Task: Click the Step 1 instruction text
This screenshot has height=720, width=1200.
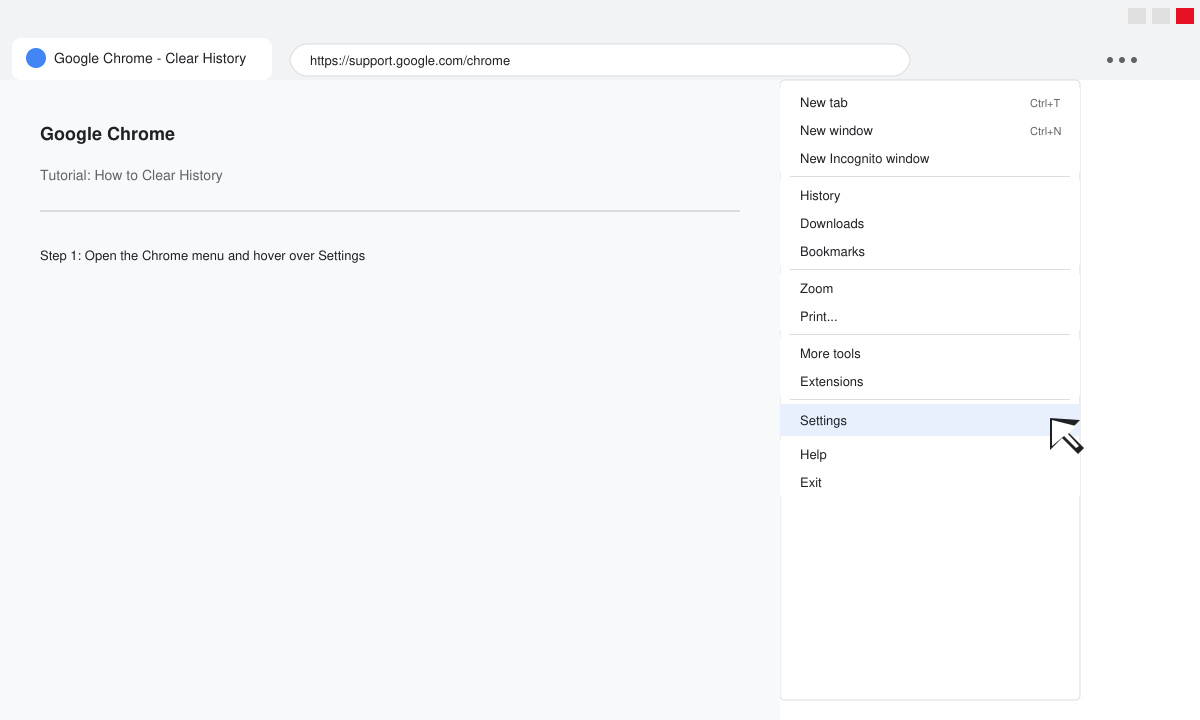Action: tap(202, 256)
